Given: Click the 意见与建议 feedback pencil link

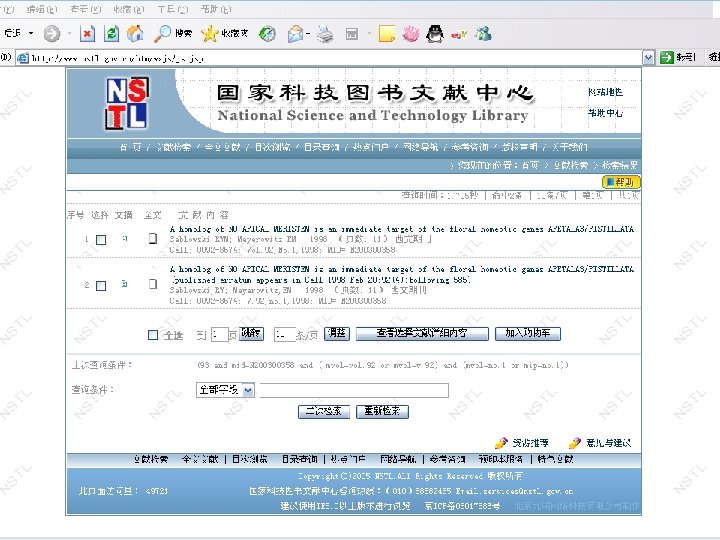Looking at the screenshot, I should (x=600, y=443).
